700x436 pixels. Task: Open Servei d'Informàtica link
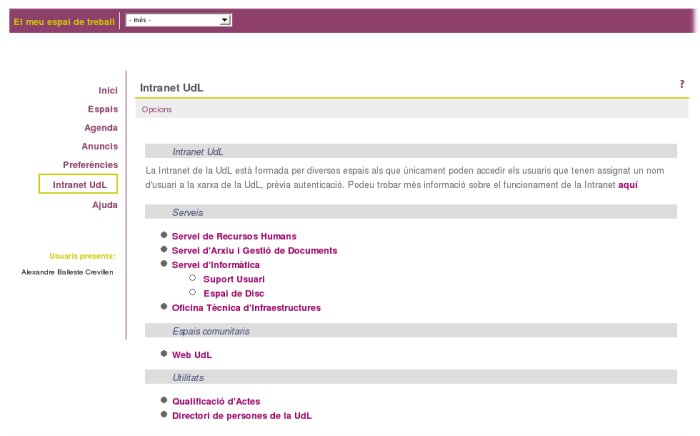pyautogui.click(x=216, y=265)
